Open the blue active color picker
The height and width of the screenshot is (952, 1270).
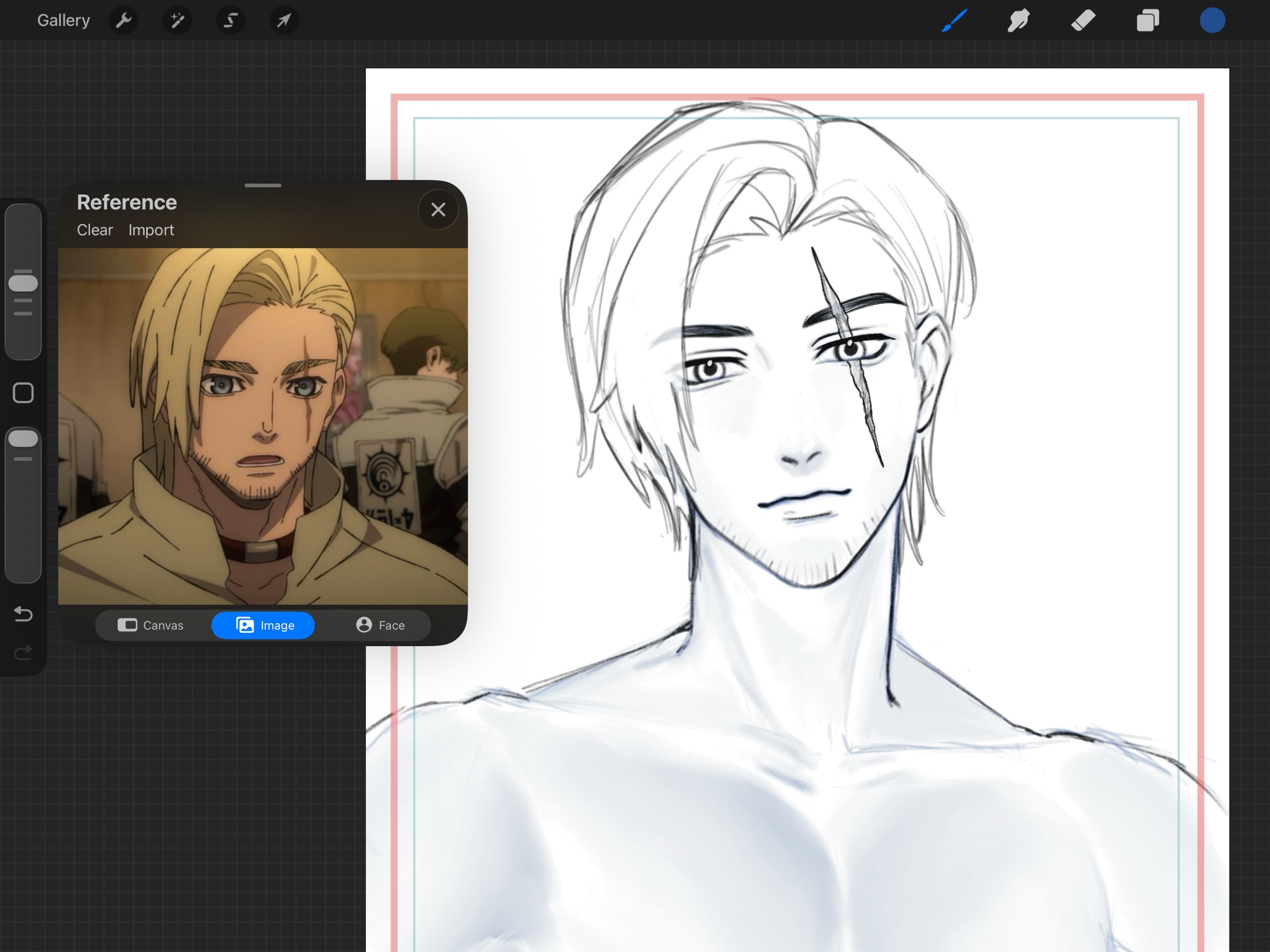(1212, 20)
